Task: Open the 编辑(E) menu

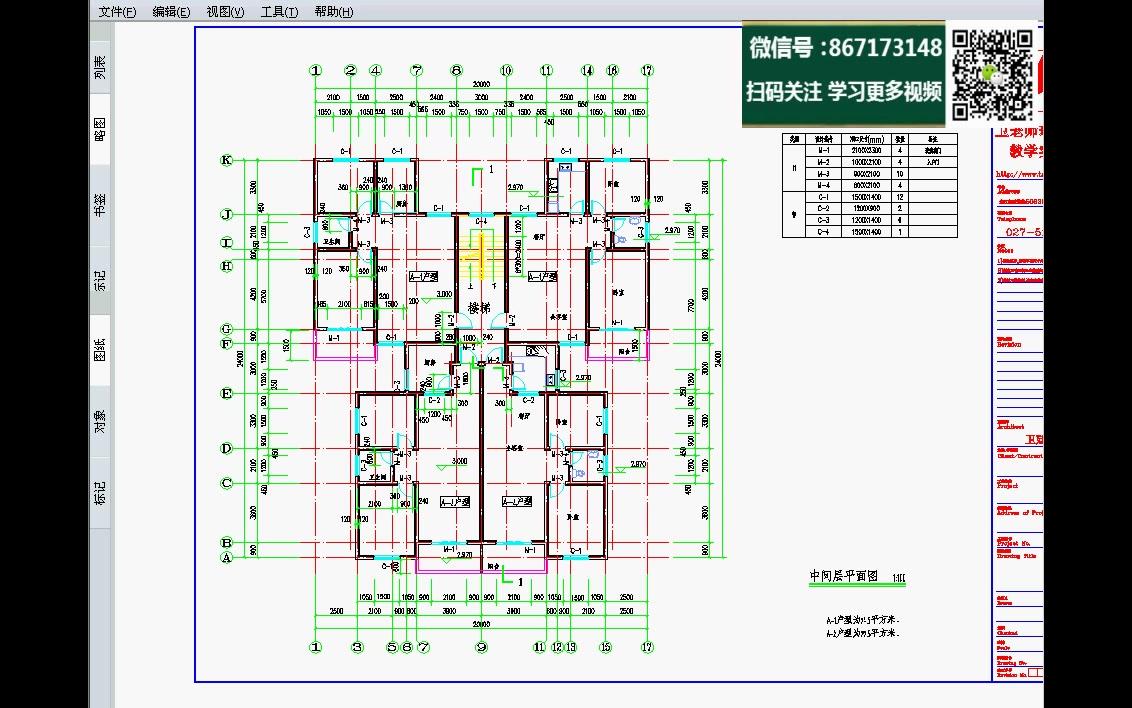Action: pyautogui.click(x=171, y=12)
